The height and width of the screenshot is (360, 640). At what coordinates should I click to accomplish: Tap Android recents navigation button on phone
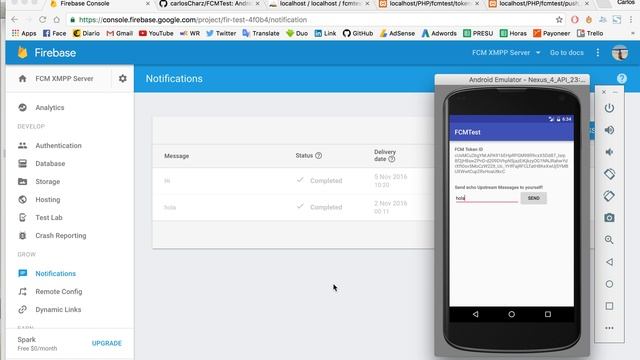[548, 314]
